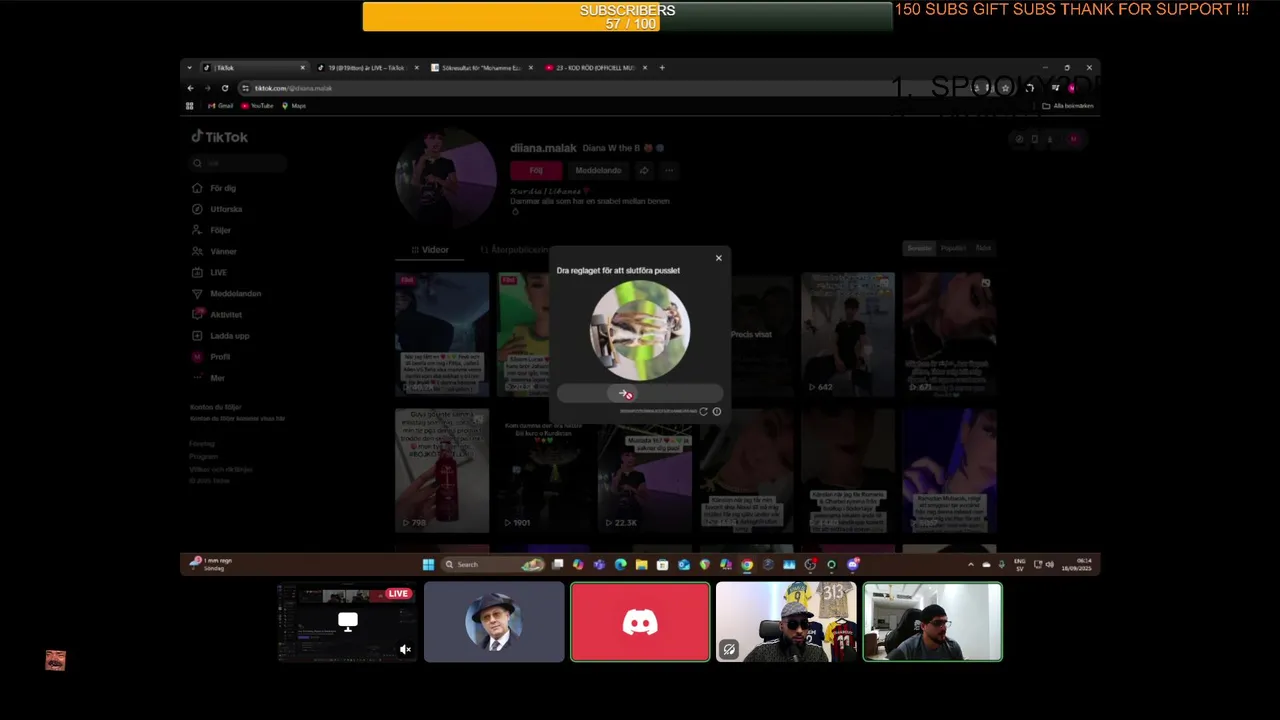The width and height of the screenshot is (1280, 720).
Task: Open Chrome tab search dropdown arrow
Action: pos(189,68)
